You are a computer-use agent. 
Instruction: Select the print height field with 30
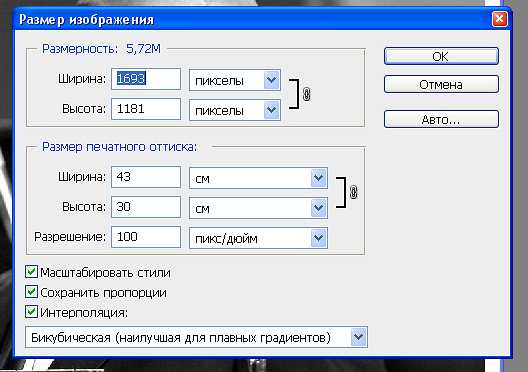(x=146, y=207)
